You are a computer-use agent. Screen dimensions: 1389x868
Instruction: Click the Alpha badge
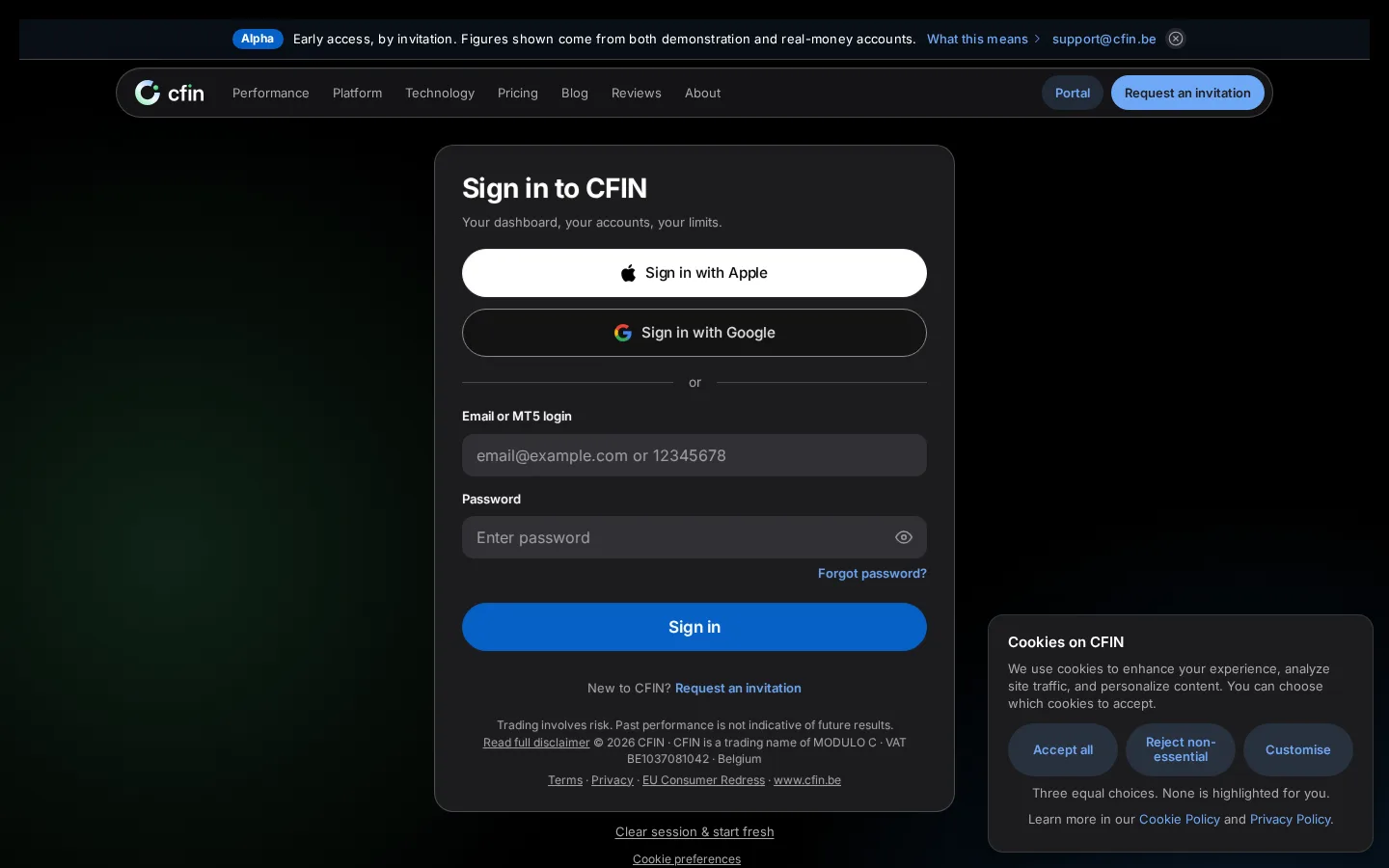[258, 39]
